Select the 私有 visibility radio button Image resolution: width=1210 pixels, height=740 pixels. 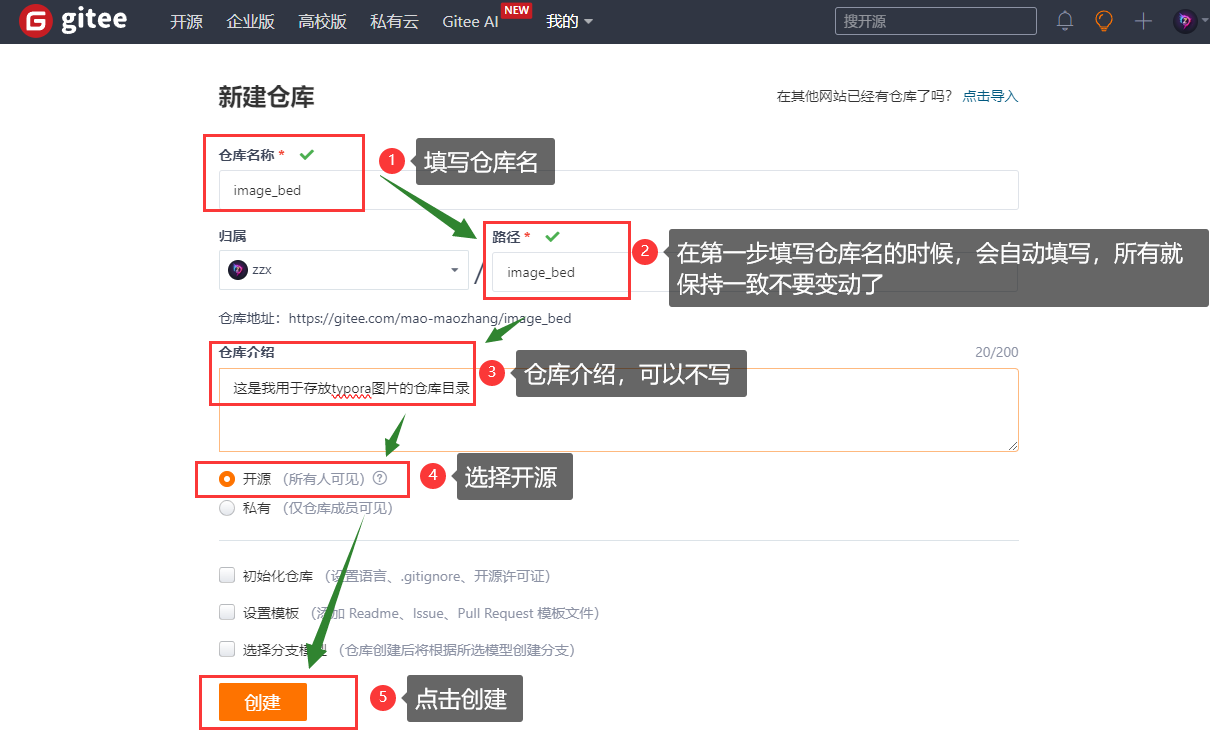coord(227,507)
